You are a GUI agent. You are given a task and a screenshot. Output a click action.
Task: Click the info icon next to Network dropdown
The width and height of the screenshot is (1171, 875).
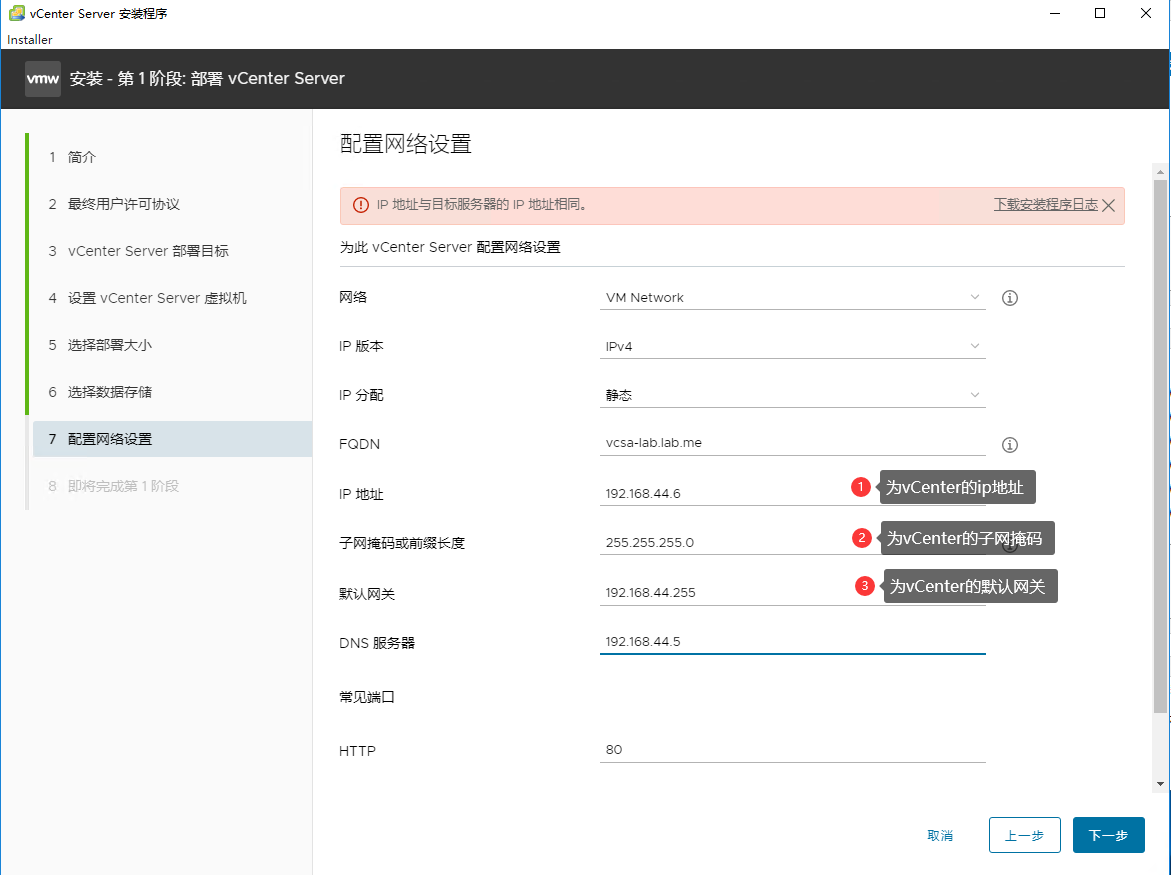(1010, 298)
